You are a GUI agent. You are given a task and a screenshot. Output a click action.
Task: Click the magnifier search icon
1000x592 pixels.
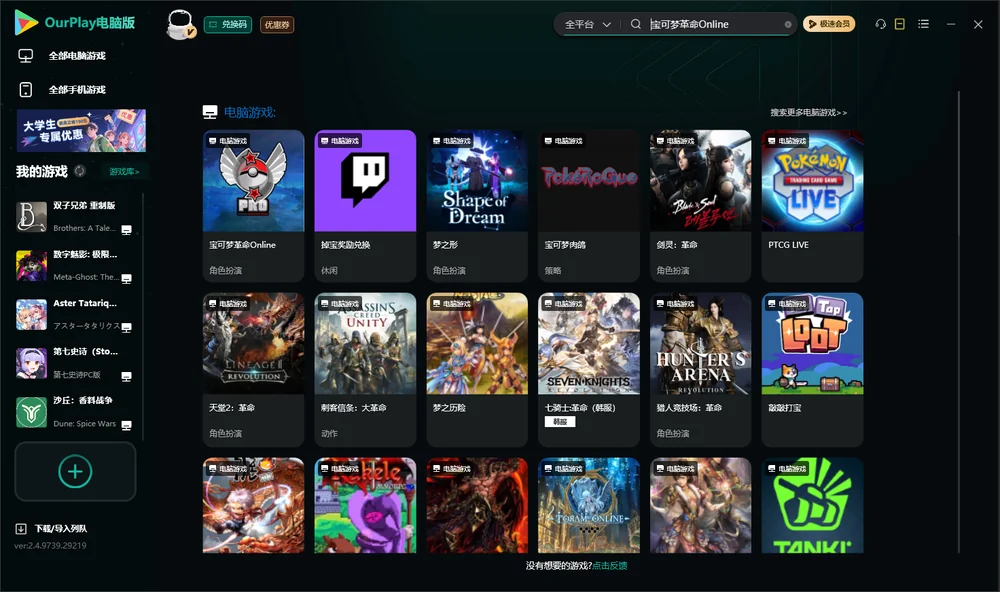point(636,24)
